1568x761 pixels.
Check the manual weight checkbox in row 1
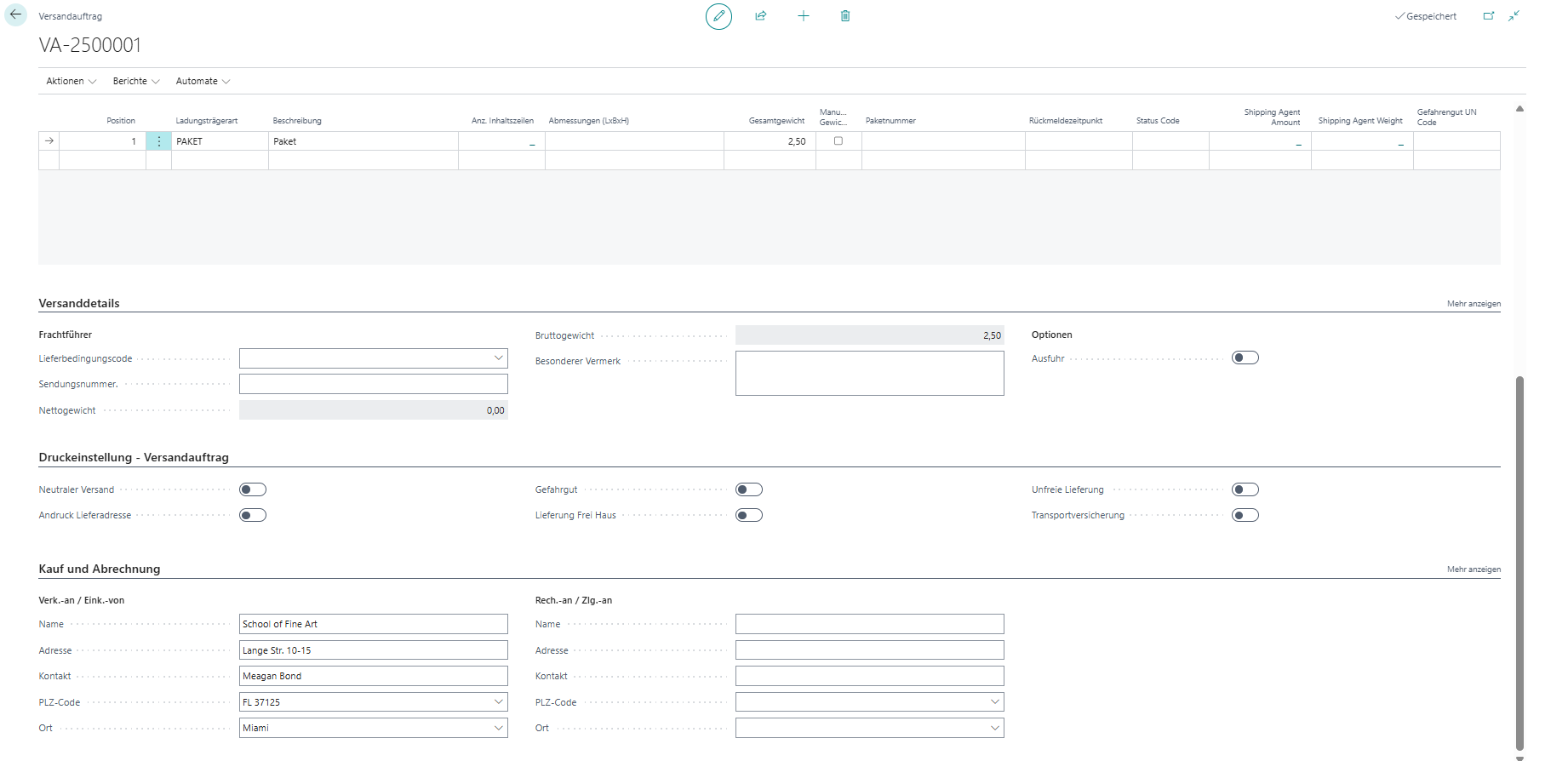[838, 141]
